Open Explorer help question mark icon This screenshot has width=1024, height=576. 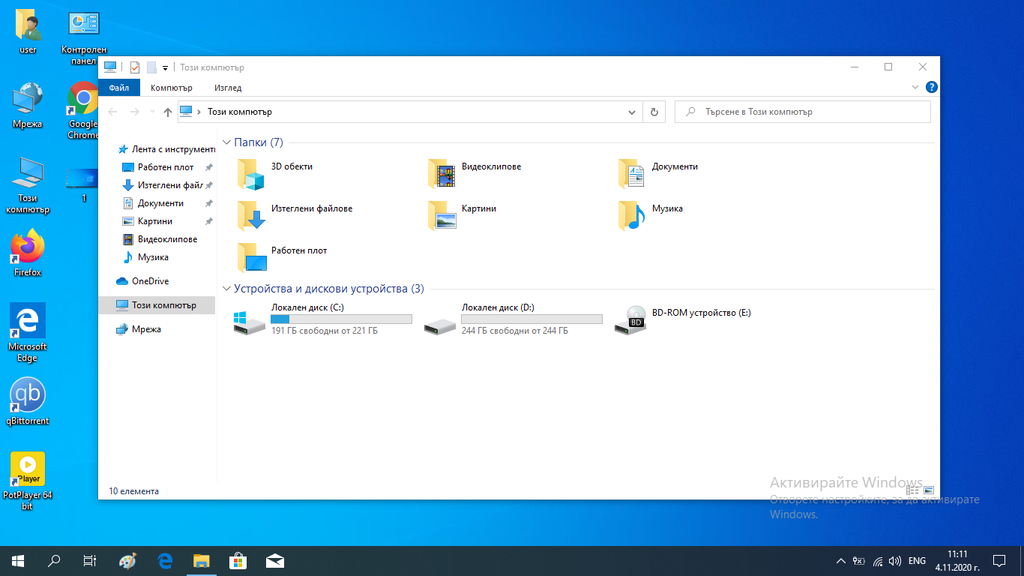coord(931,87)
